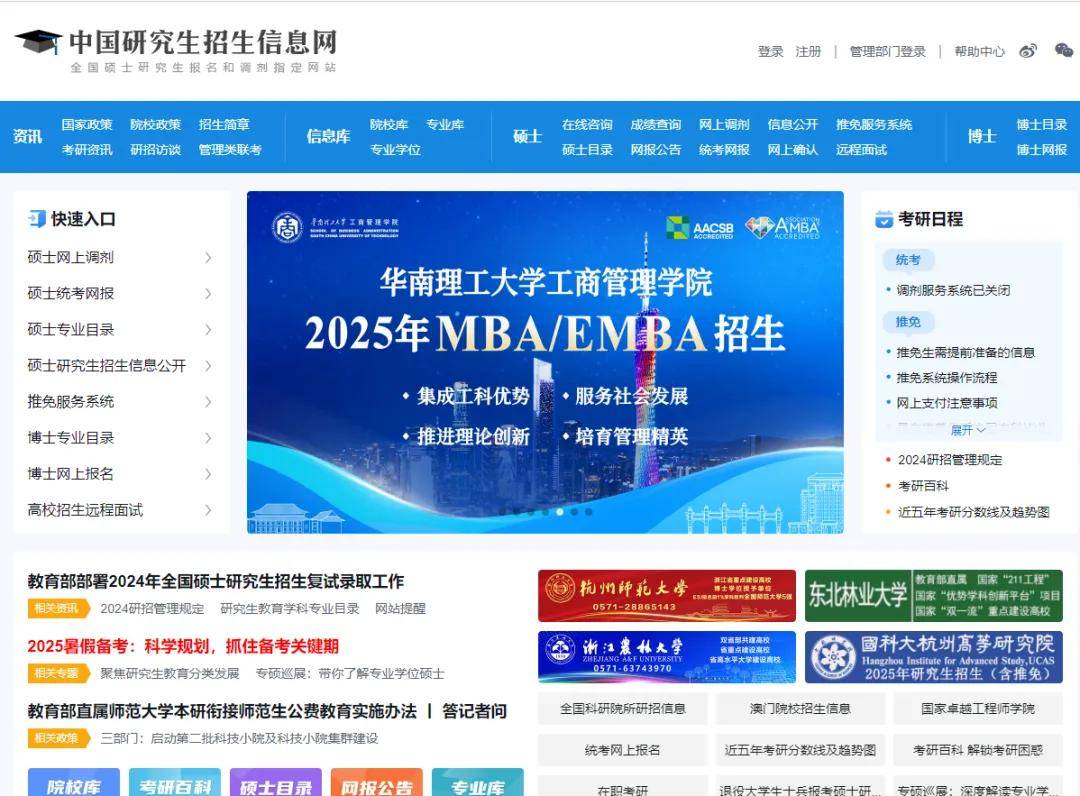The image size is (1080, 796).
Task: Click the Weibo icon in header
Action: [x=1028, y=51]
